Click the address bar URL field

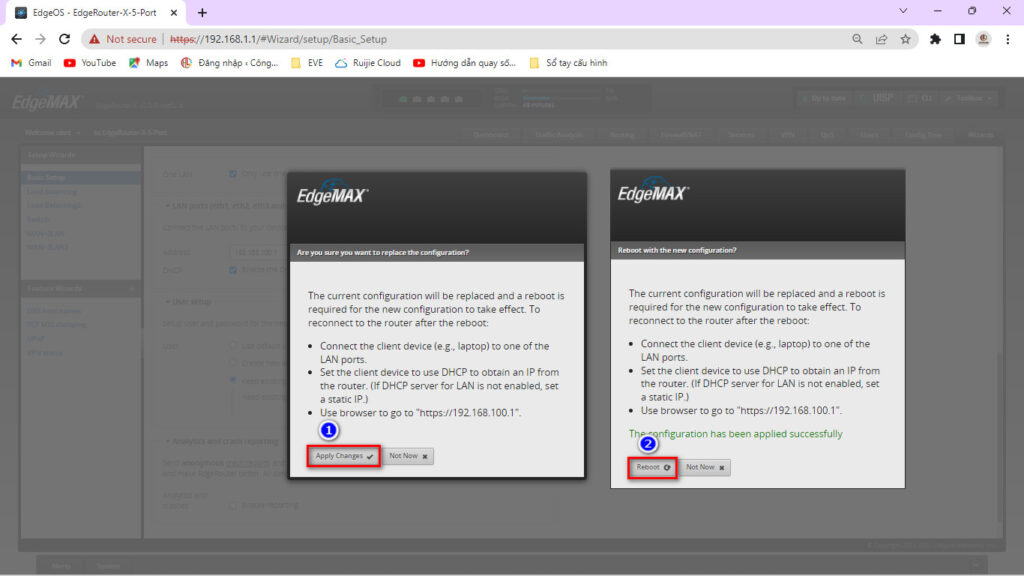(x=500, y=39)
